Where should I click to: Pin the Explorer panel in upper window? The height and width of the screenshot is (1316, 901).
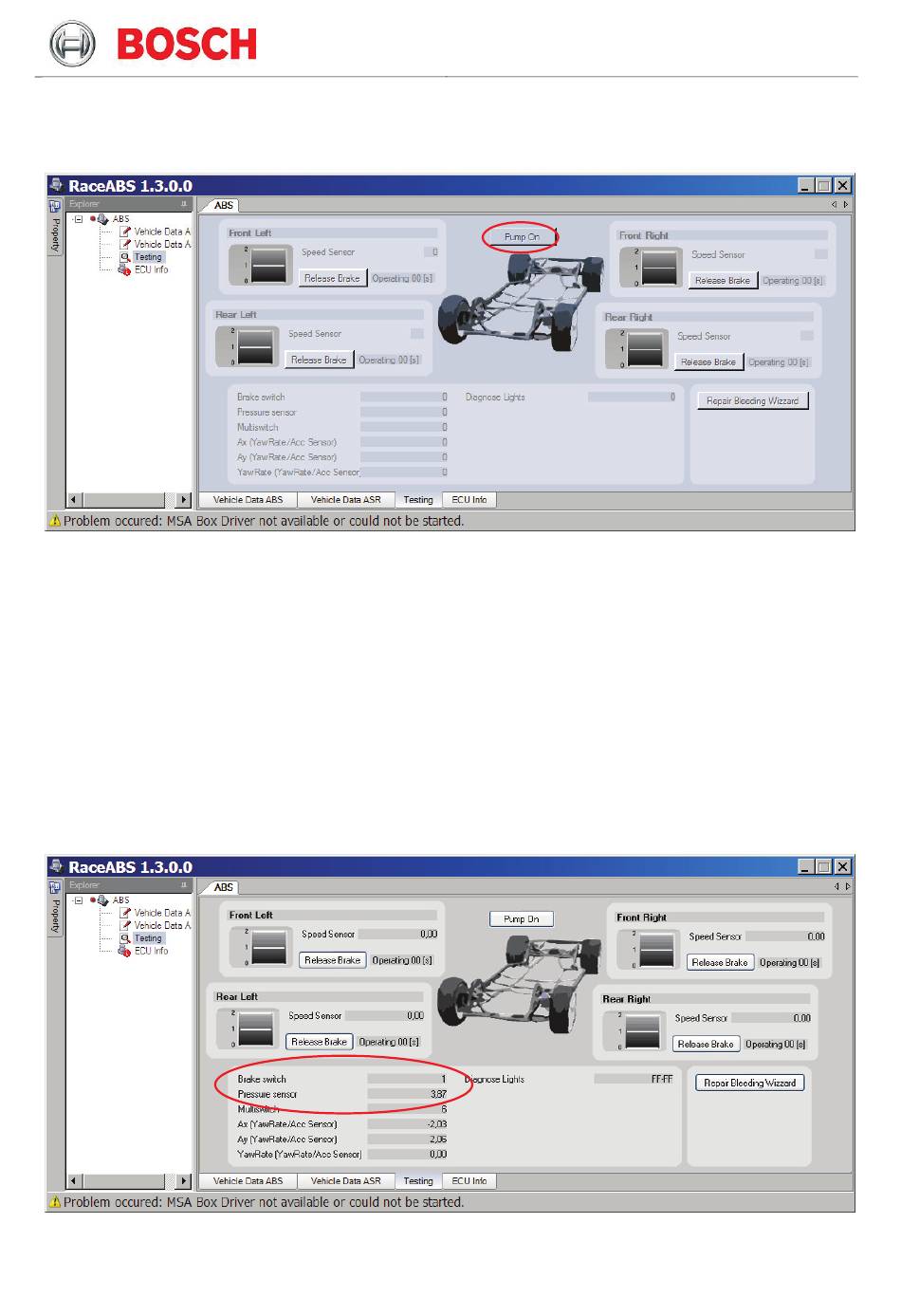(x=184, y=204)
